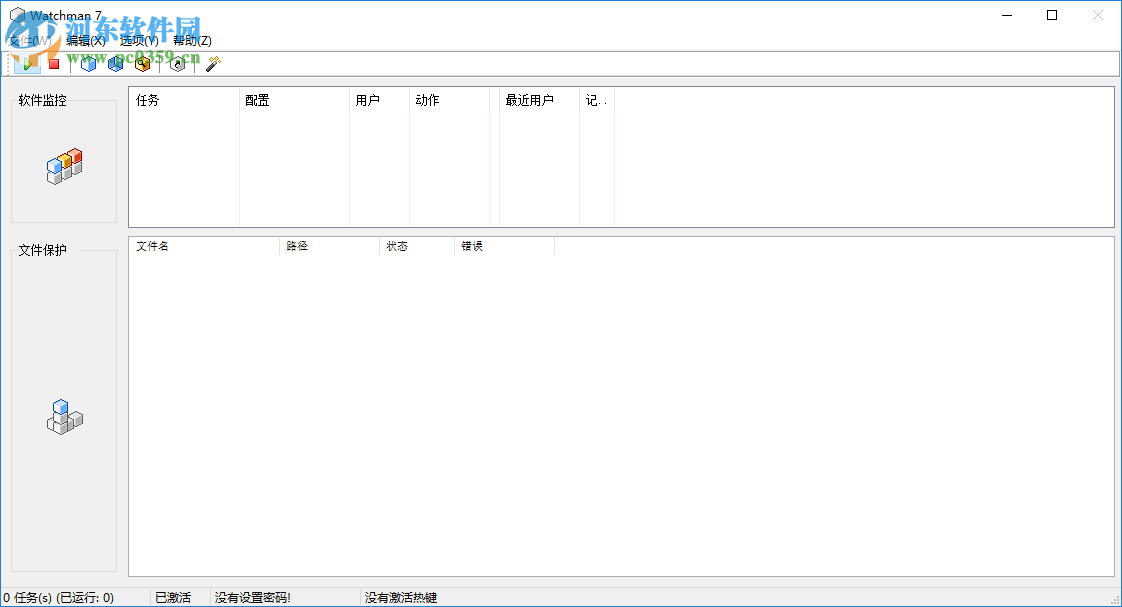The width and height of the screenshot is (1122, 607).
Task: Click the green Start monitoring icon
Action: coord(27,63)
